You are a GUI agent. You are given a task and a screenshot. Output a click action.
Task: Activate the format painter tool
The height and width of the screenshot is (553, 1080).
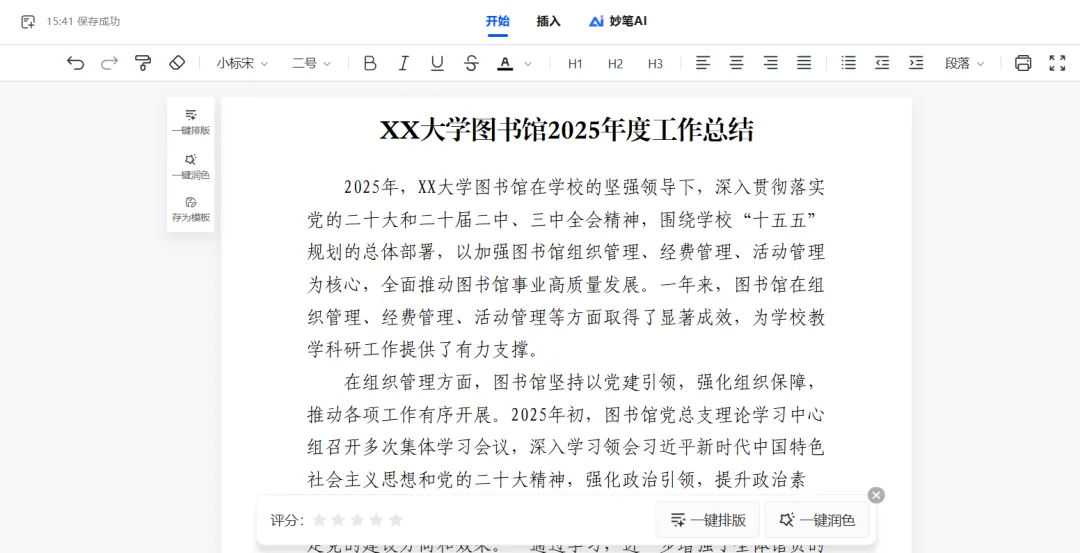coord(143,63)
